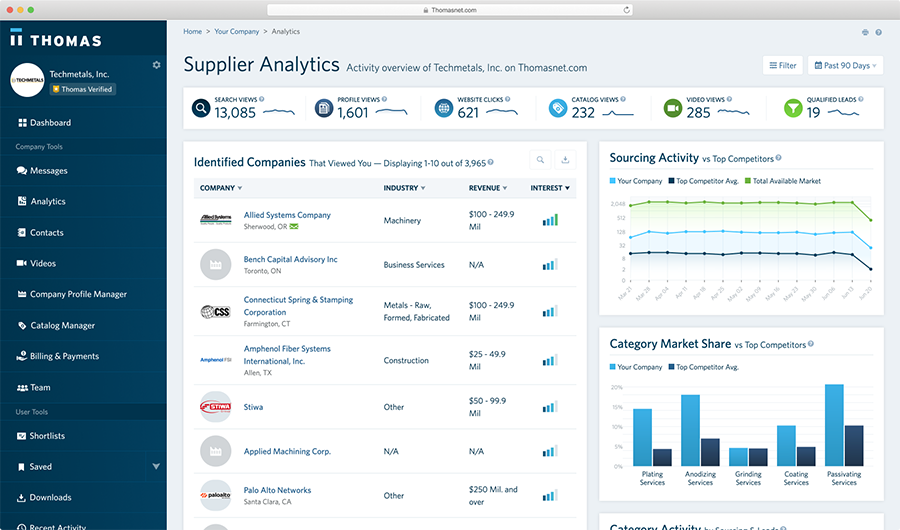Click the Catalog Views tag icon
Viewport: 900px width, 530px height.
tap(558, 107)
